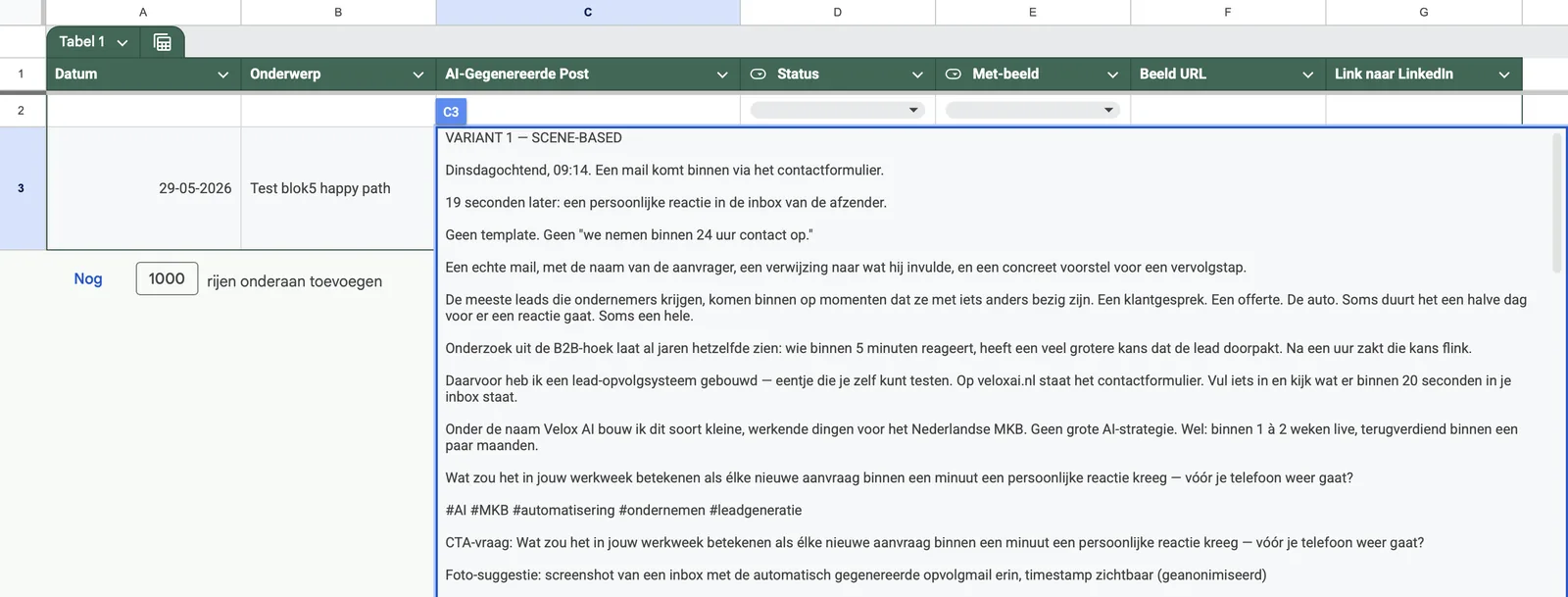Click the Met-beeld column type icon

click(953, 75)
